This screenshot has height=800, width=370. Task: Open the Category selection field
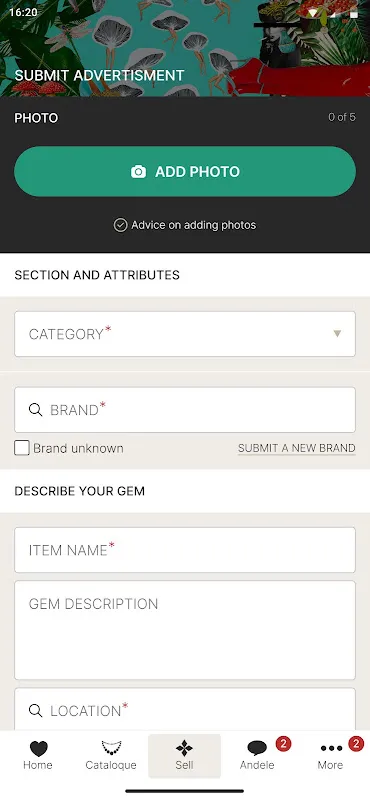185,334
